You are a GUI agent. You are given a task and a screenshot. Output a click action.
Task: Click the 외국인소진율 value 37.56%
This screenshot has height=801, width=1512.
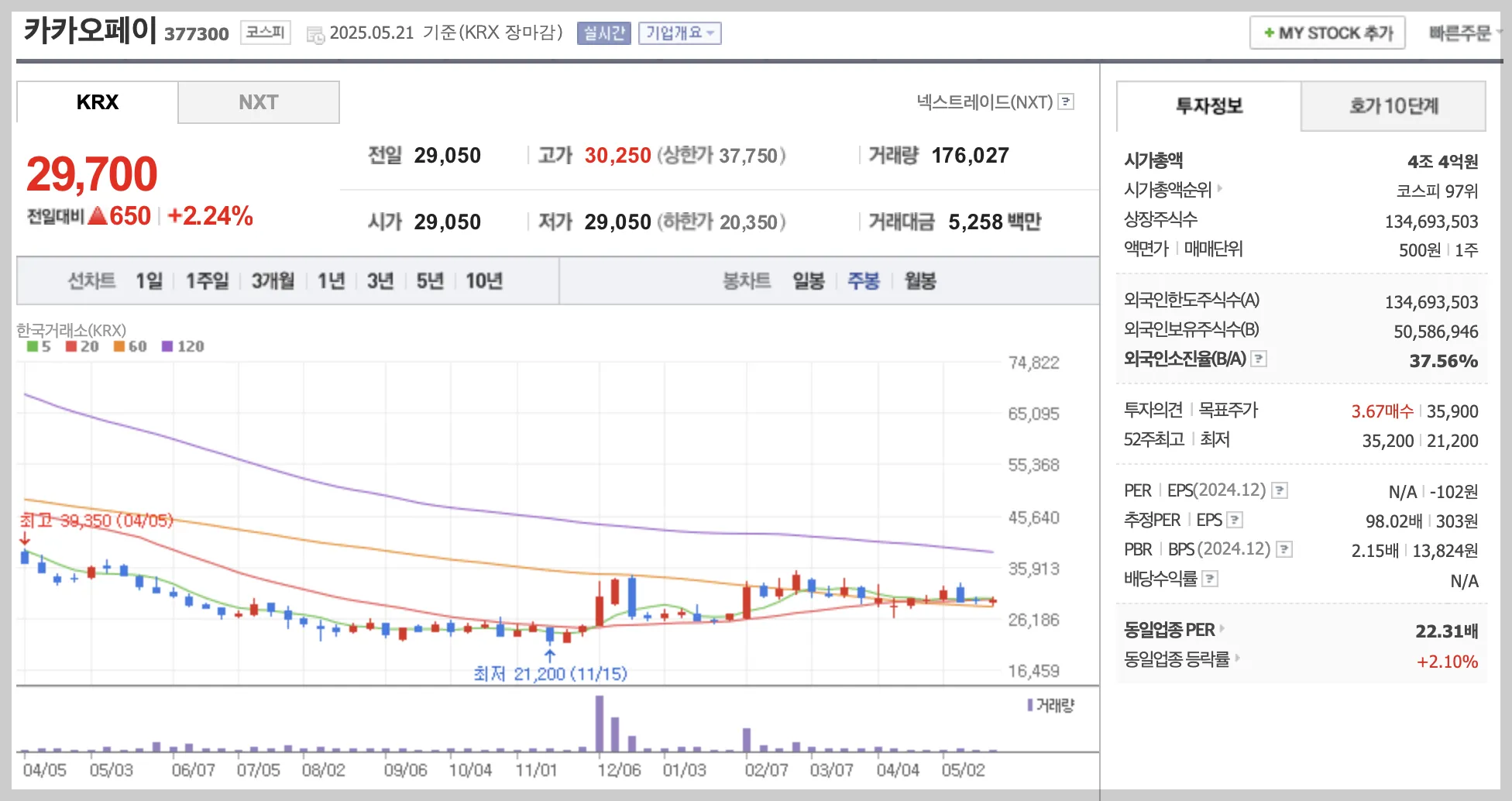(x=1444, y=360)
